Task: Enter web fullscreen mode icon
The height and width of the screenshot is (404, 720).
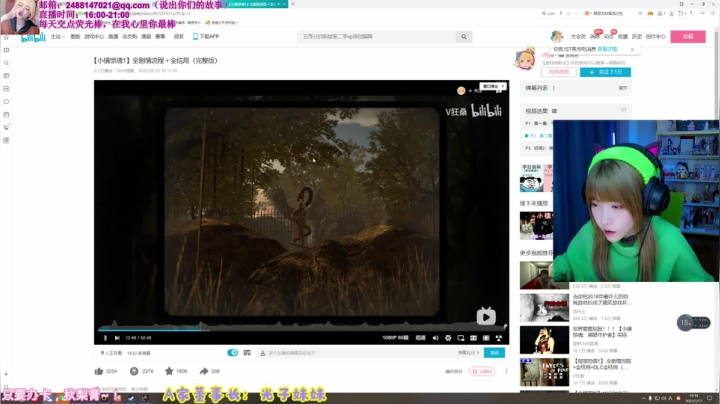Action: (x=486, y=338)
